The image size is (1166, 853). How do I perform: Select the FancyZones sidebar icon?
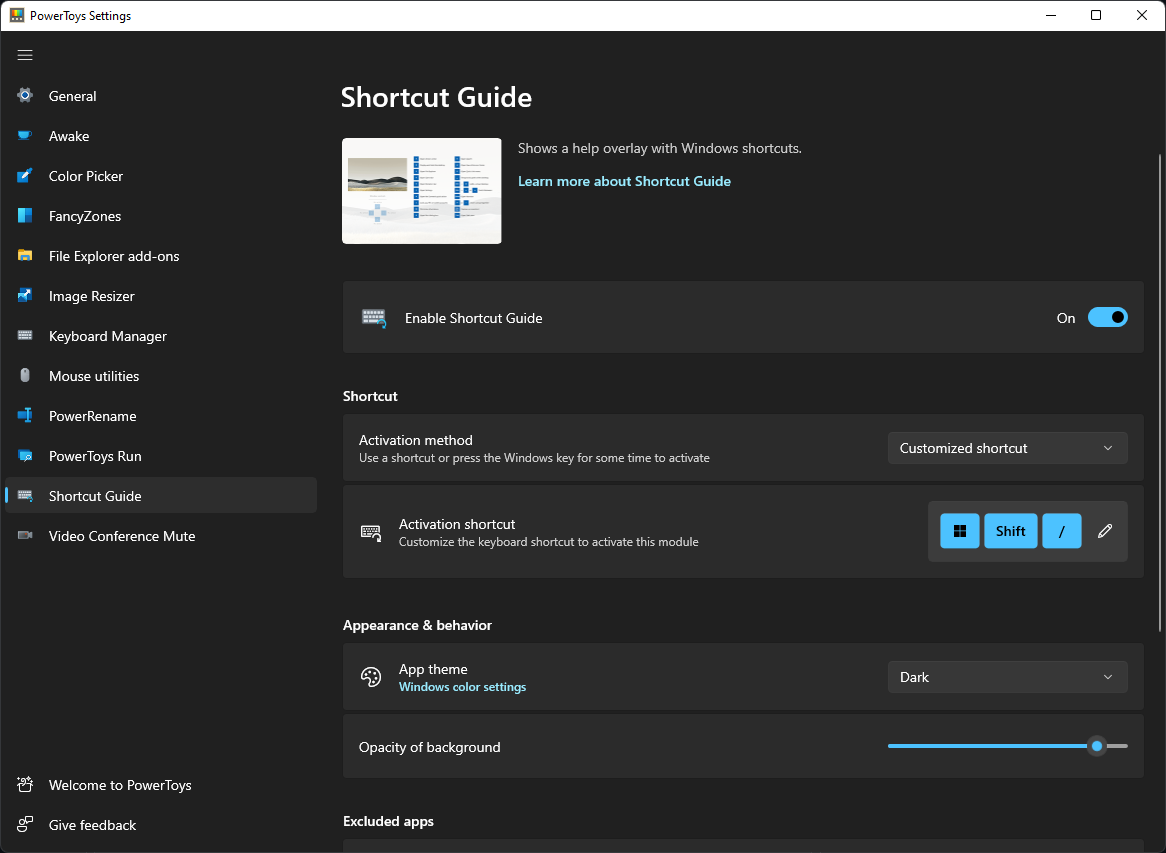[24, 216]
